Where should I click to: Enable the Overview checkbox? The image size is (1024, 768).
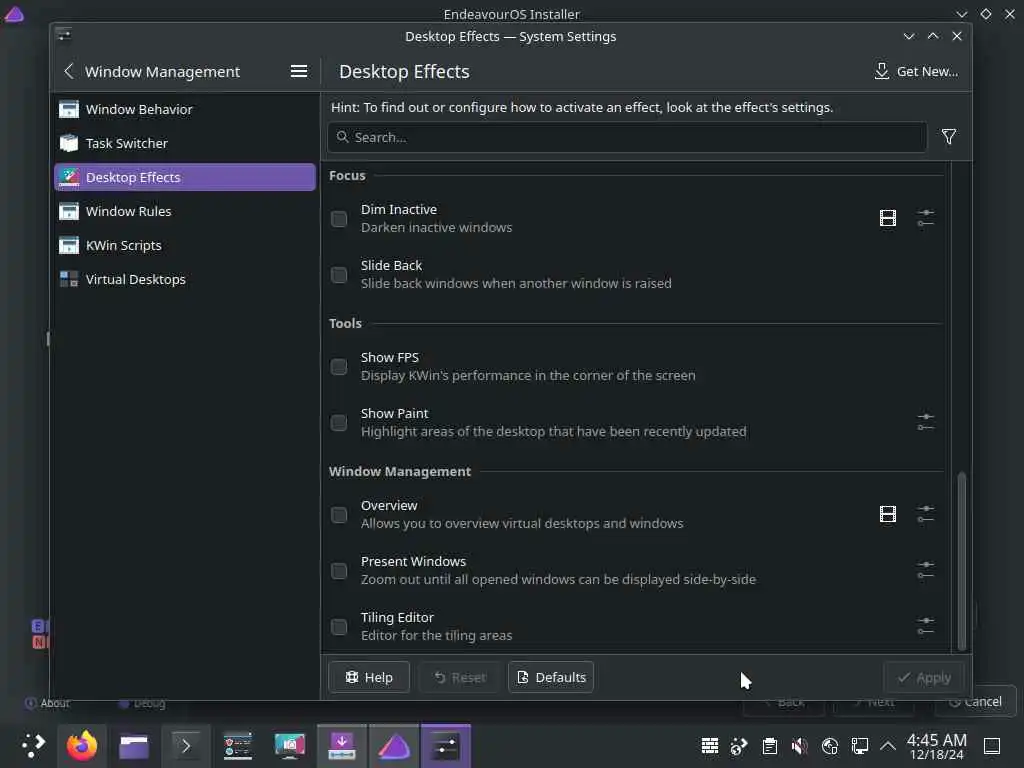tap(338, 515)
